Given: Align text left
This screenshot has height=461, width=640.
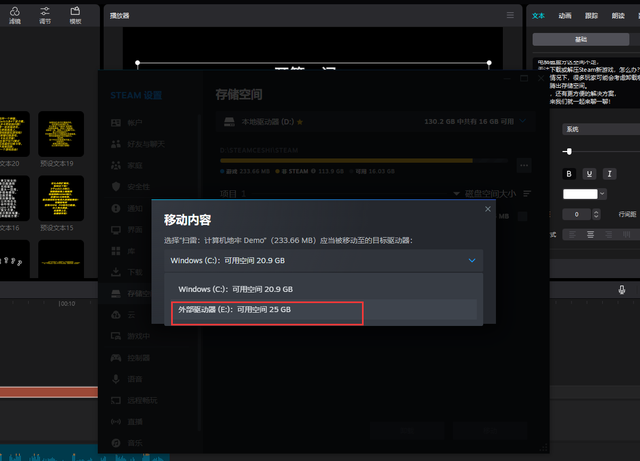Looking at the screenshot, I should tap(572, 234).
